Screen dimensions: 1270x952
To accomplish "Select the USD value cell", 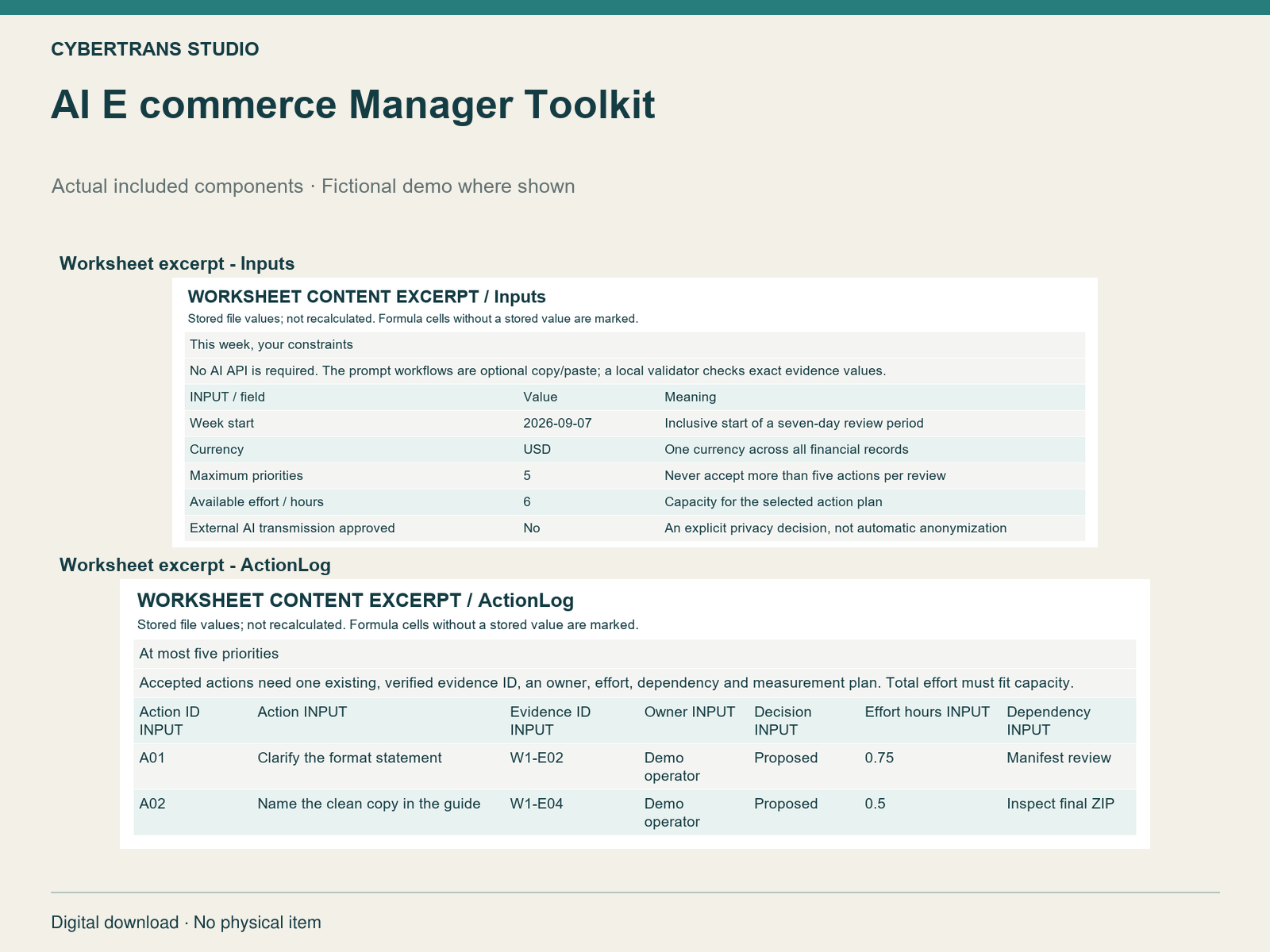I will click(x=537, y=449).
